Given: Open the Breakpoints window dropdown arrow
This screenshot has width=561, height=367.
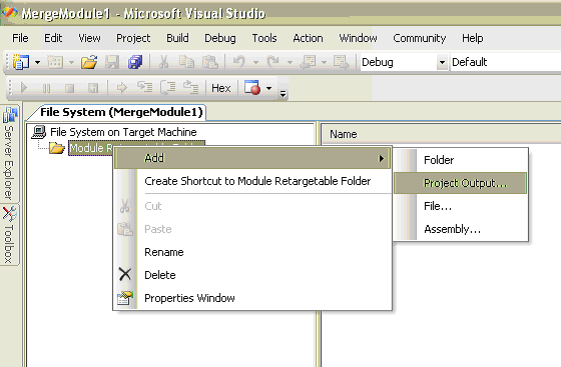Looking at the screenshot, I should click(x=269, y=88).
